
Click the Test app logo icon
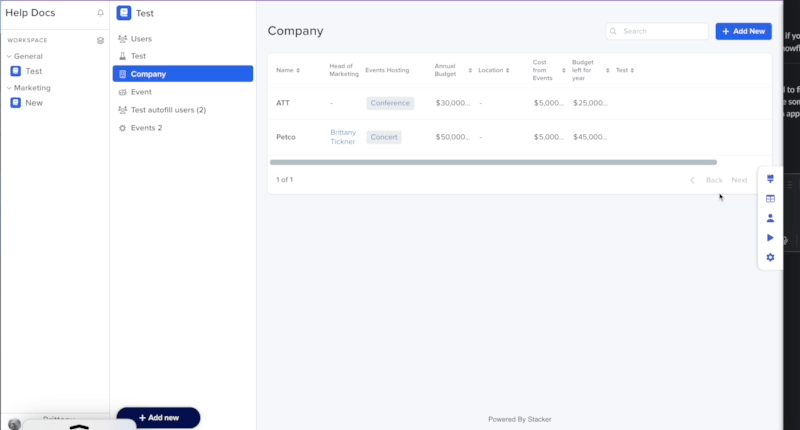pyautogui.click(x=124, y=13)
